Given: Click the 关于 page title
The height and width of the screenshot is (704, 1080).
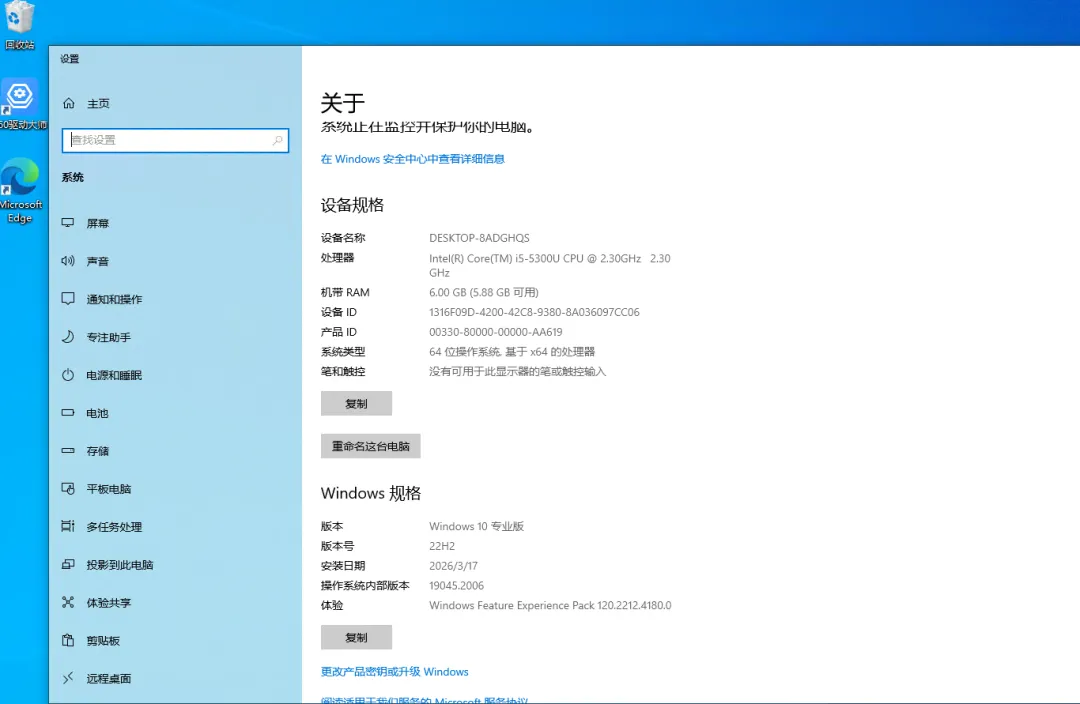Looking at the screenshot, I should pyautogui.click(x=342, y=103).
